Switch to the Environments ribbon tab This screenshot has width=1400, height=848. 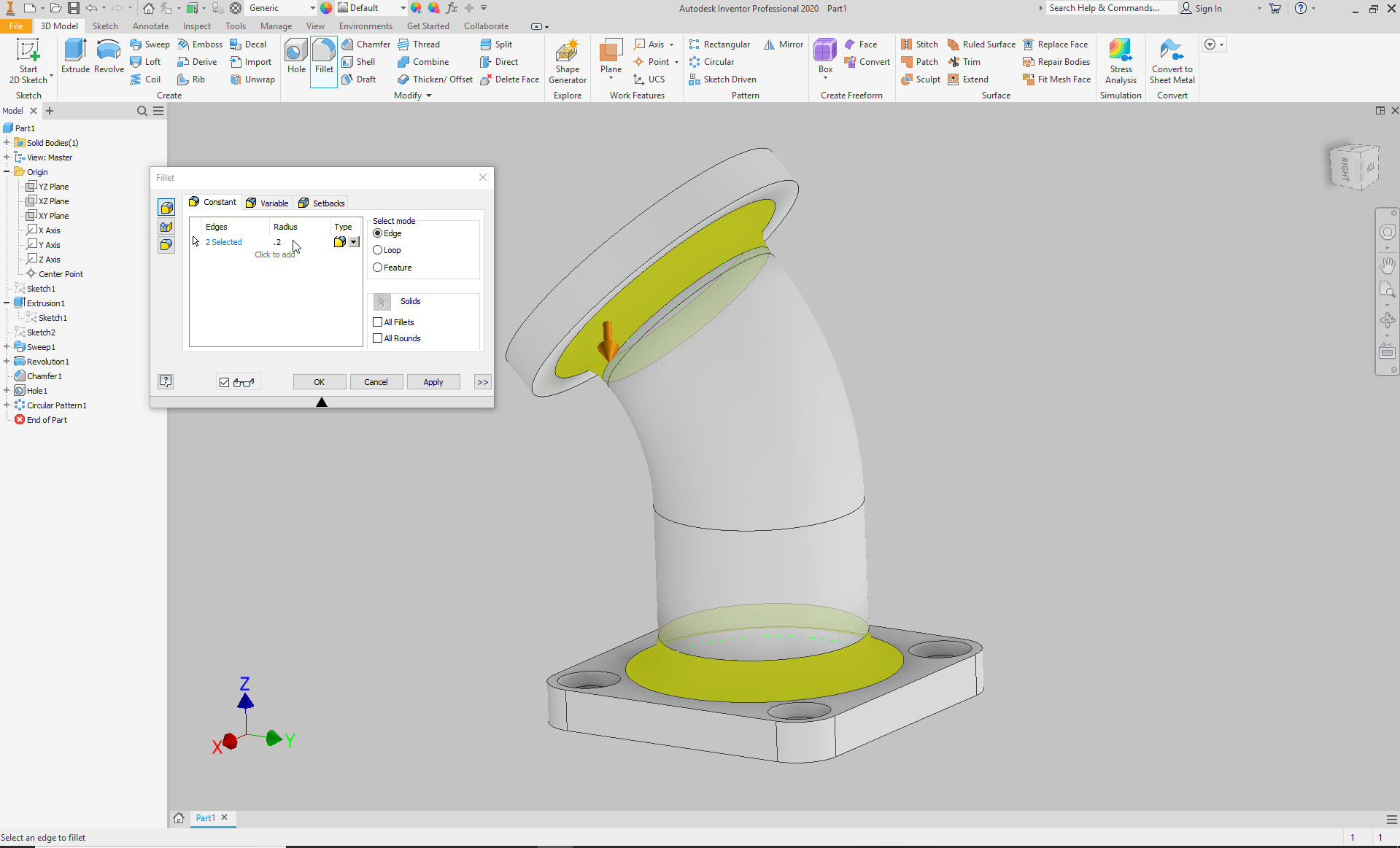(x=366, y=26)
